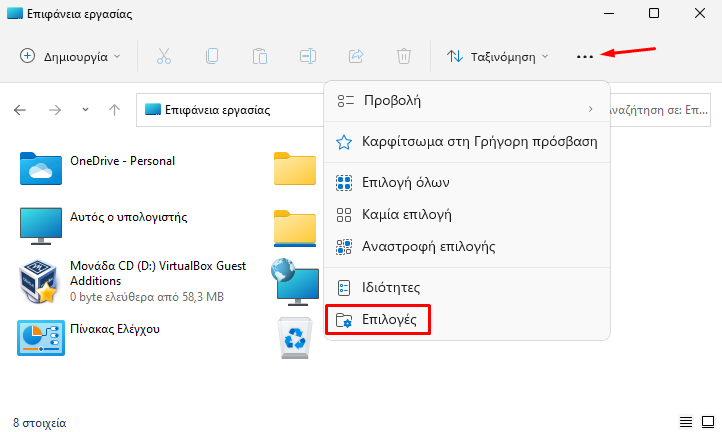The image size is (722, 432).
Task: Click the Cut scissors icon
Action: pyautogui.click(x=163, y=56)
